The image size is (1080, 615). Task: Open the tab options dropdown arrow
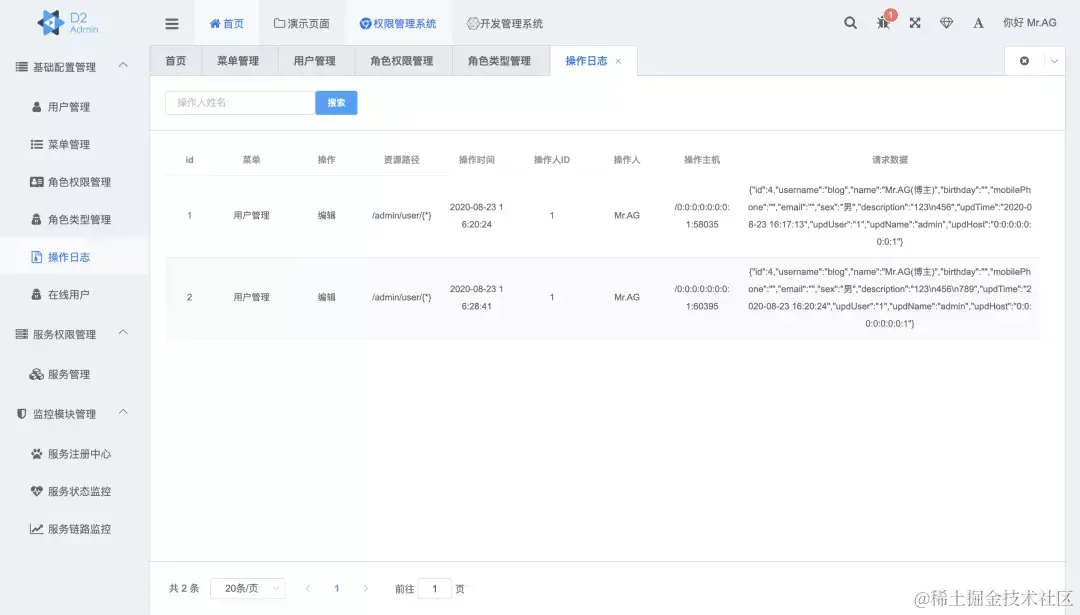click(x=1053, y=60)
